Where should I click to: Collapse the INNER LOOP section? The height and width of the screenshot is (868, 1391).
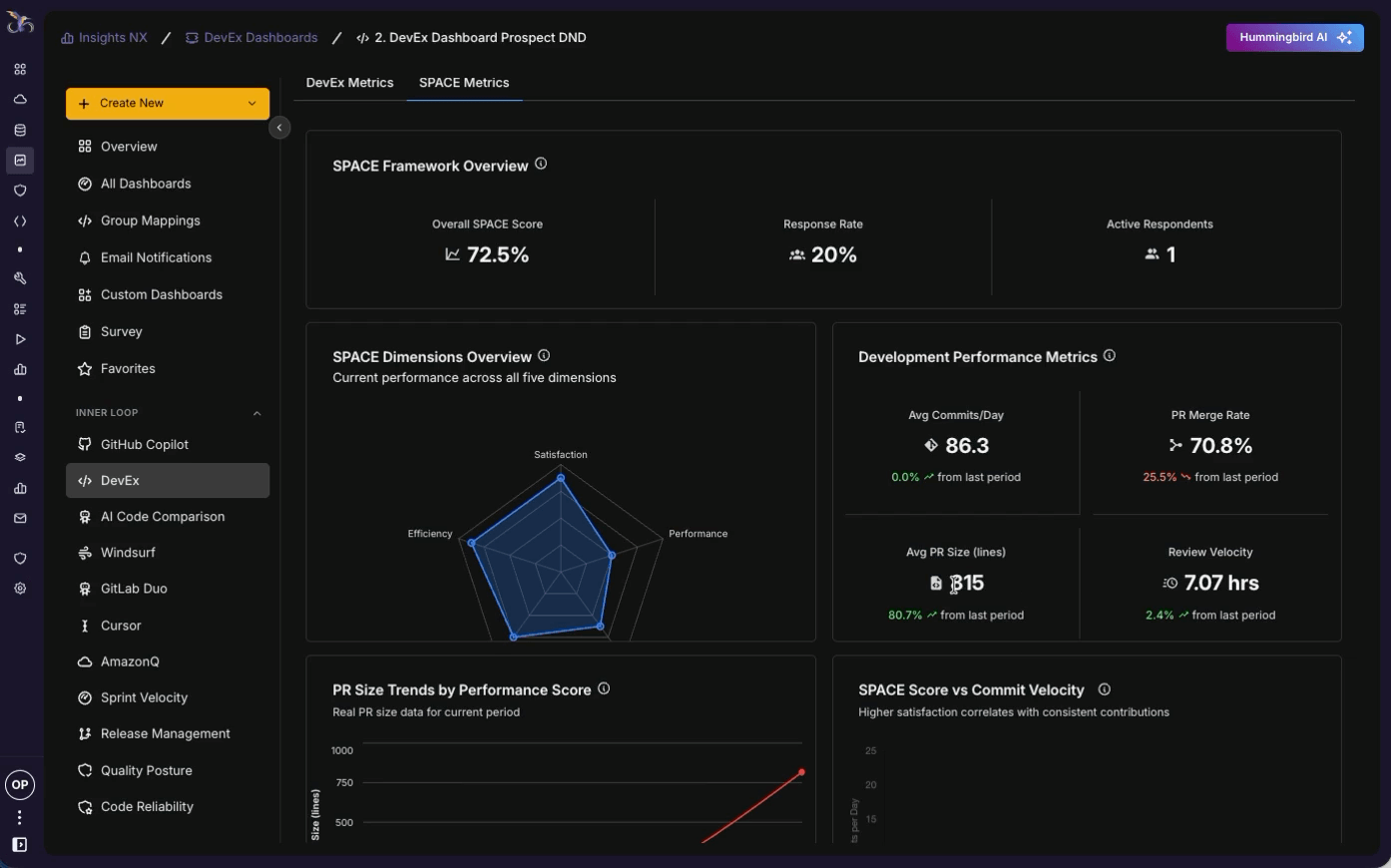256,413
